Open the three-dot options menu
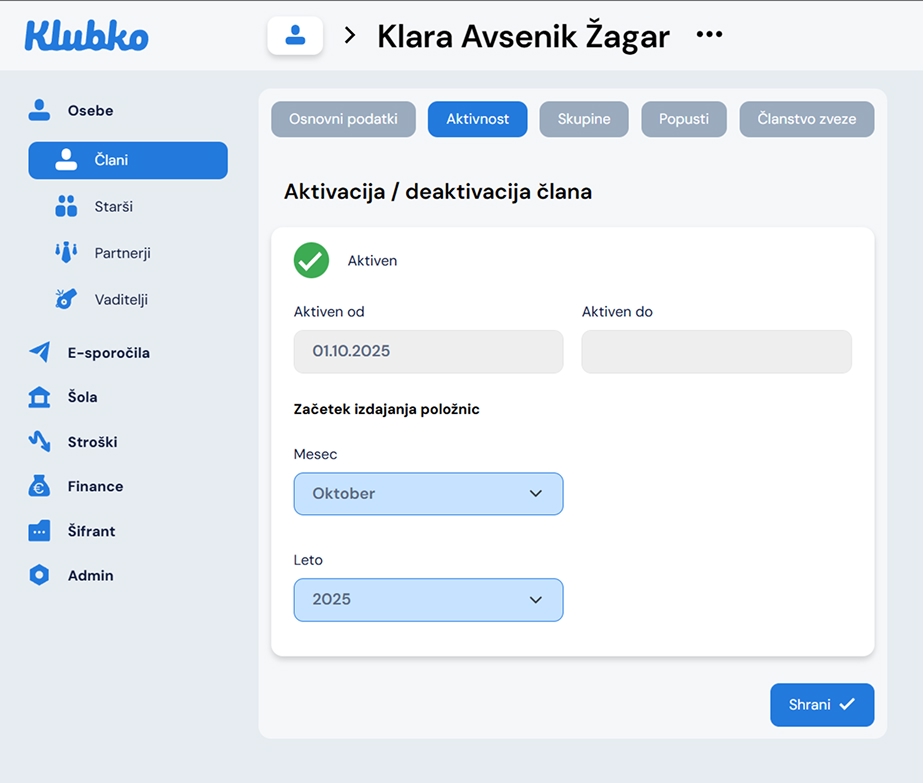Viewport: 924px width, 783px height. click(x=709, y=35)
